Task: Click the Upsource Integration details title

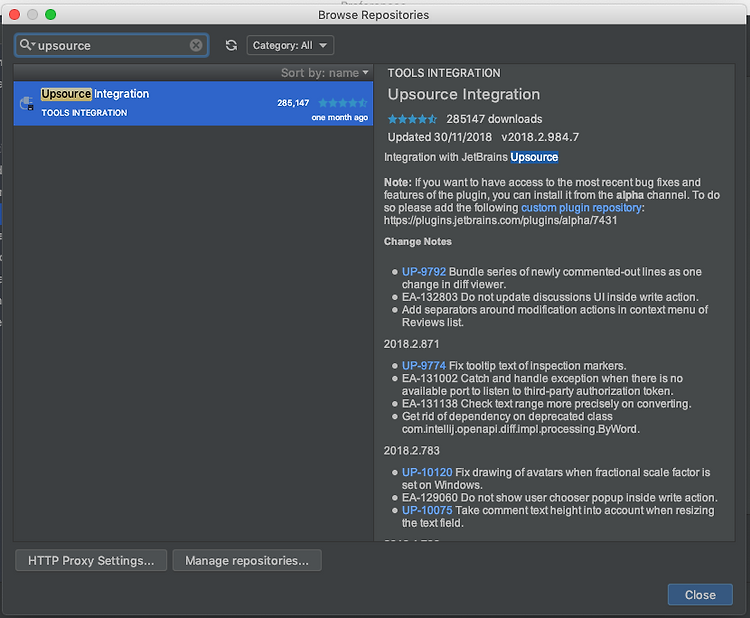Action: coord(463,94)
